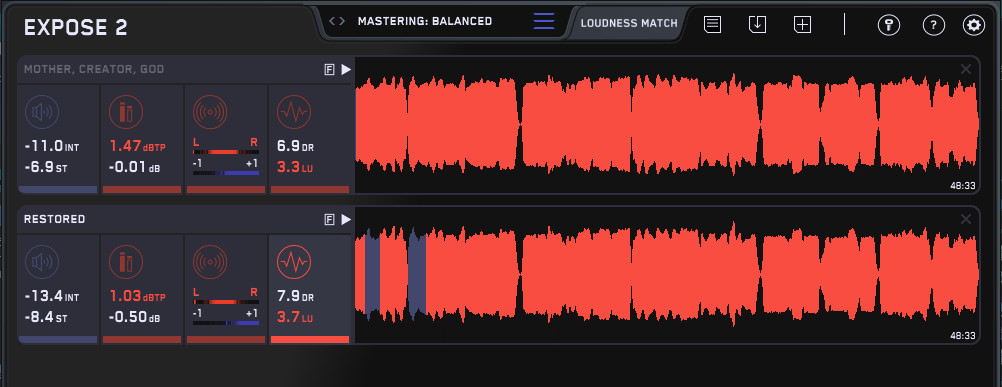The image size is (1002, 387).
Task: Click the preset previous/next arrows icon
Action: [337, 21]
